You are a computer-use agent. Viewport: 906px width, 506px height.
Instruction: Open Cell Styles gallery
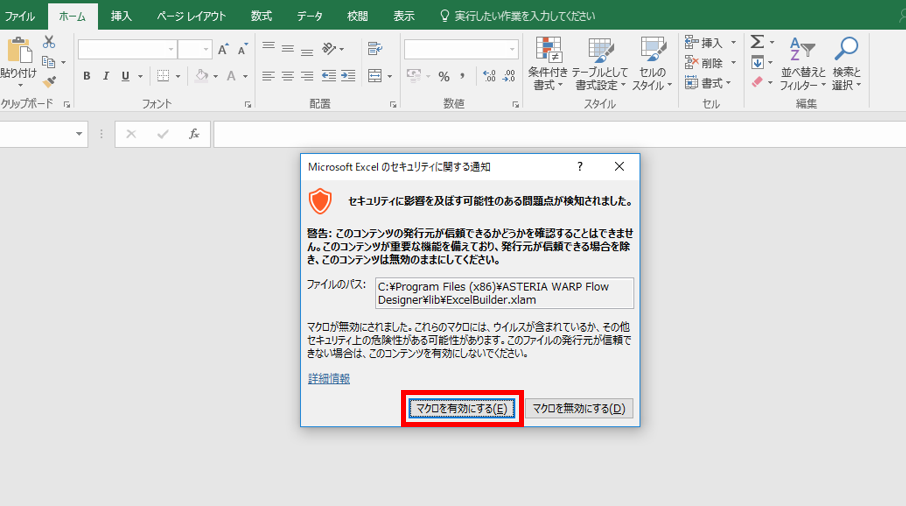(652, 64)
